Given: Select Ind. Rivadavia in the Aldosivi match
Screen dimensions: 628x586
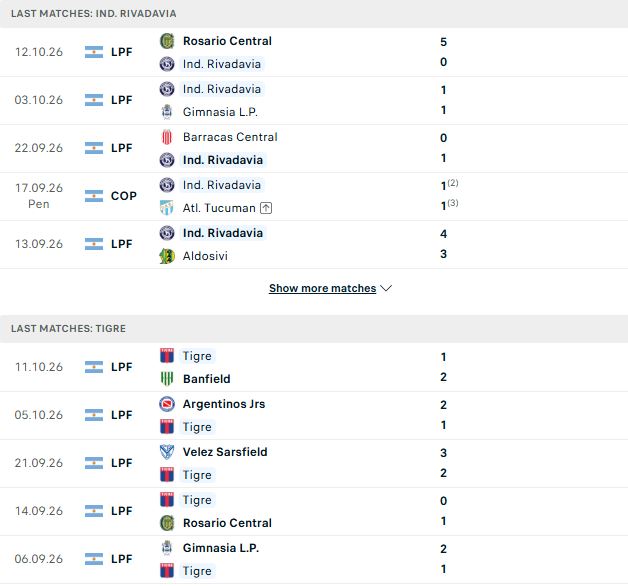Looking at the screenshot, I should click(x=223, y=233).
